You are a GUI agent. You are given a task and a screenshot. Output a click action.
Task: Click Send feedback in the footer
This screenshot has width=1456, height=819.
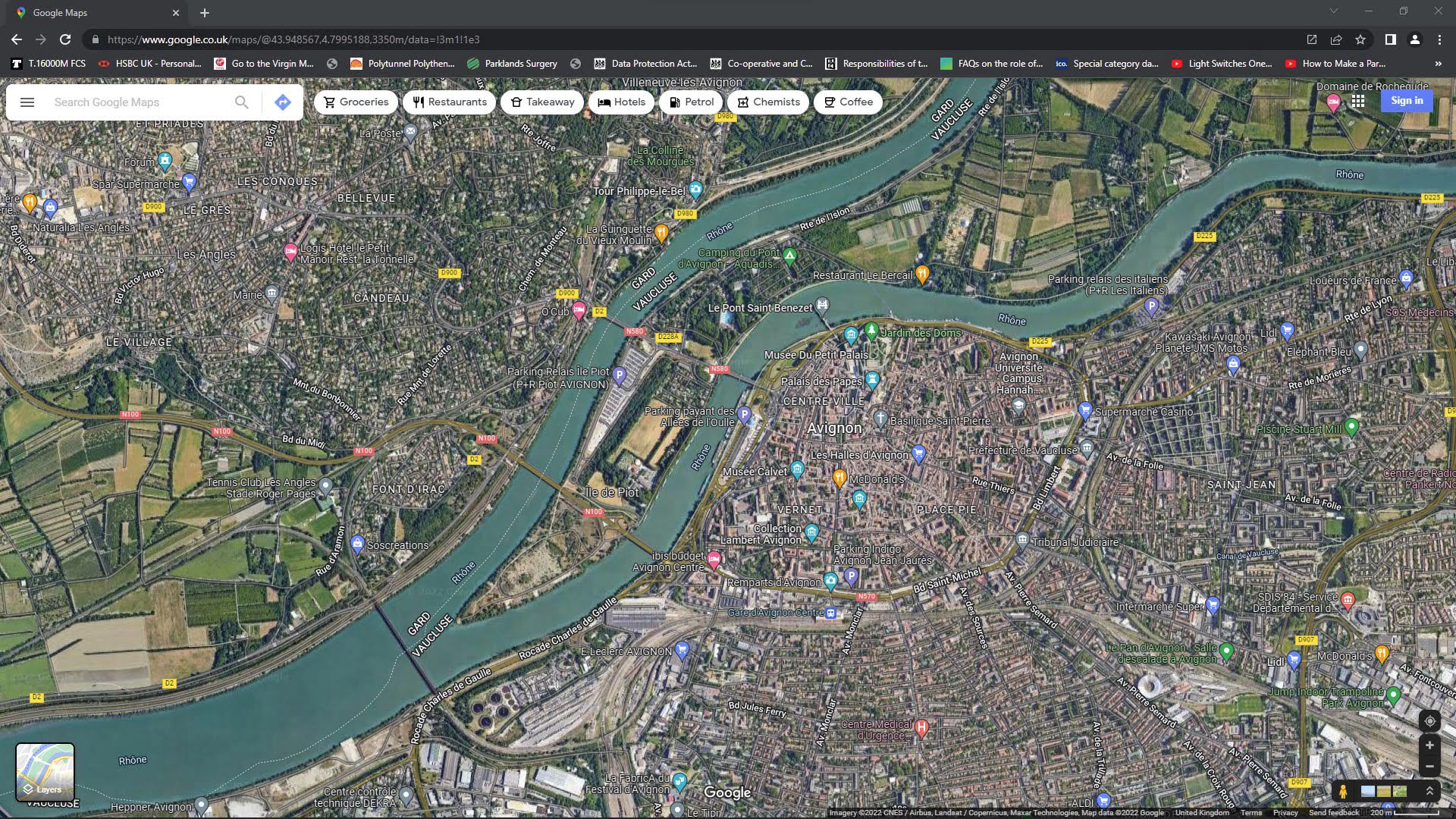[x=1334, y=813]
